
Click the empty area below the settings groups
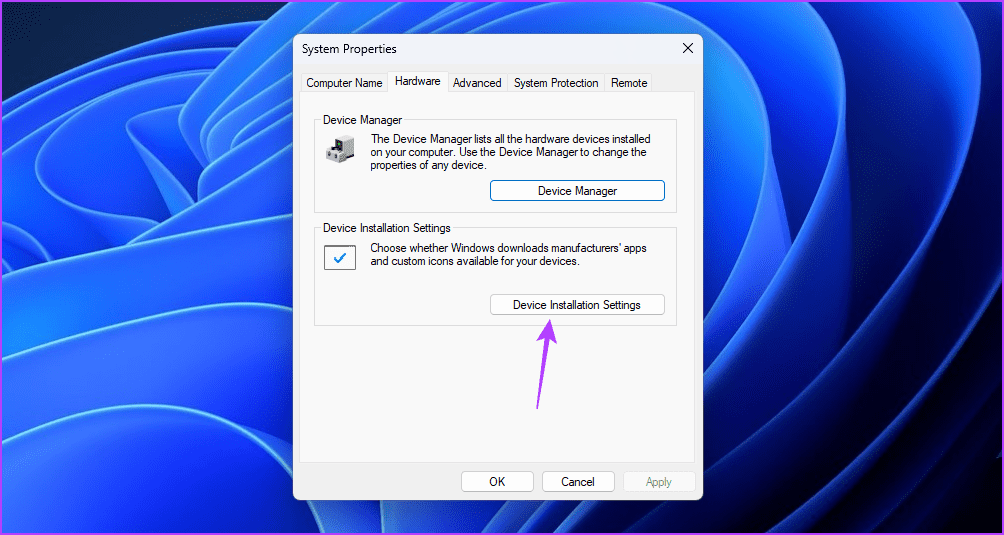[x=497, y=390]
